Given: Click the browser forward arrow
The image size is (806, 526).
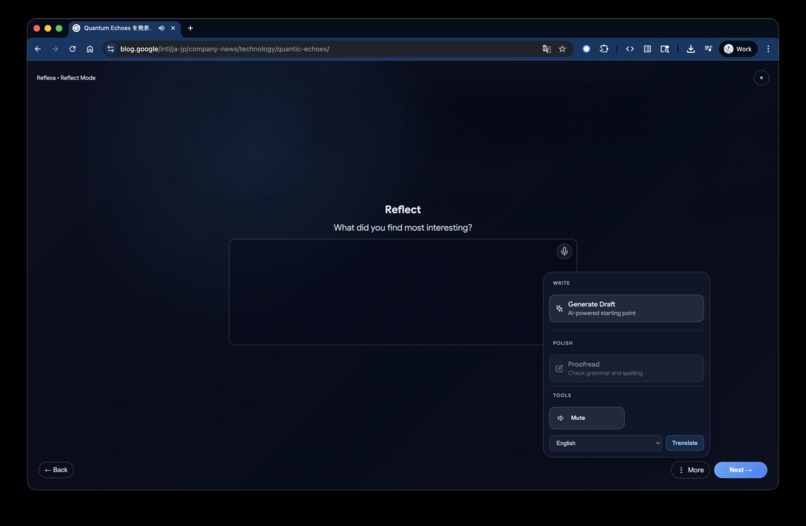Looking at the screenshot, I should pos(55,49).
